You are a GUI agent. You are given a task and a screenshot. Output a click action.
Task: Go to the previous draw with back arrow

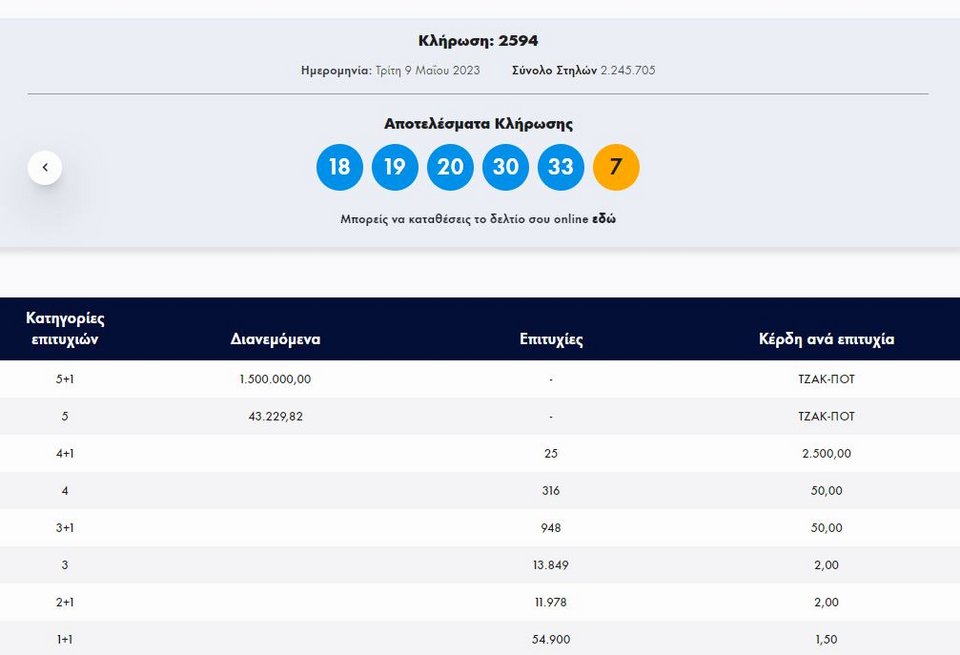[x=45, y=167]
